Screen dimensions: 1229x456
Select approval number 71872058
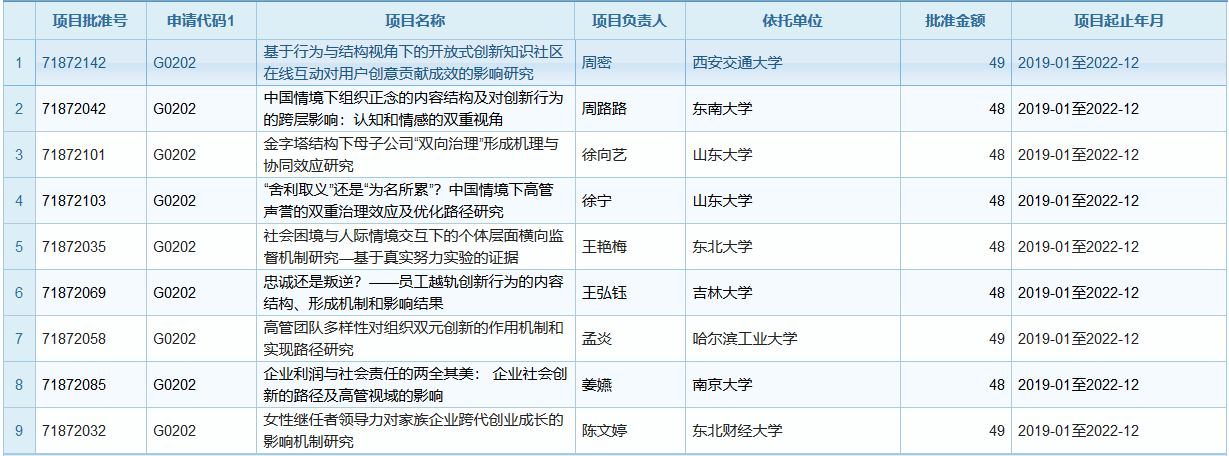tap(74, 339)
